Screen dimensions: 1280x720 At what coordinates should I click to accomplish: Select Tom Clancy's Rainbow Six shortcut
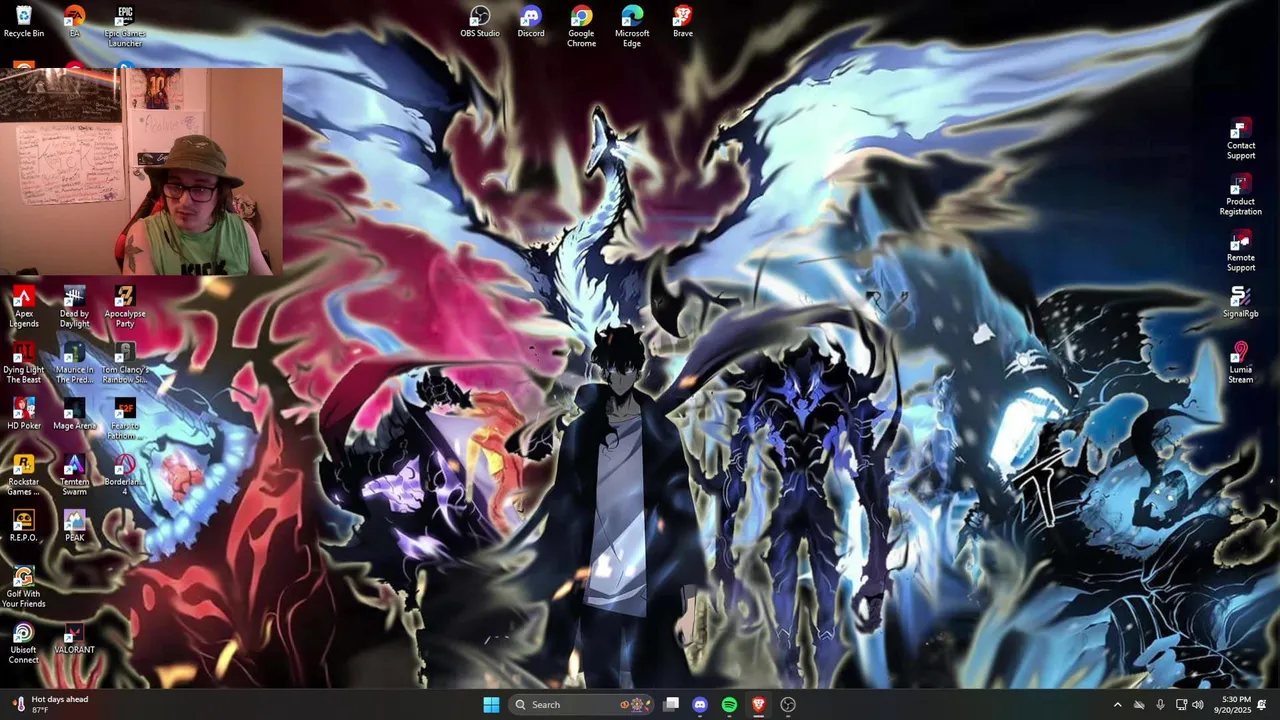[125, 363]
